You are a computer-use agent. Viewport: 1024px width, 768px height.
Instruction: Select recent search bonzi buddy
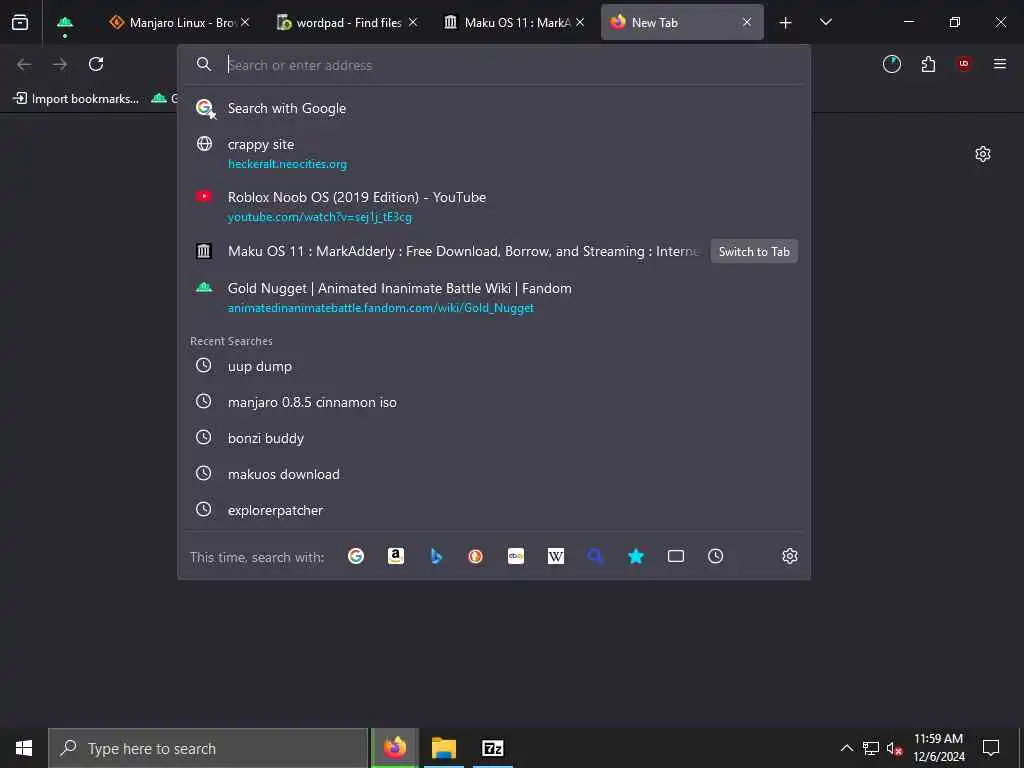(494, 438)
